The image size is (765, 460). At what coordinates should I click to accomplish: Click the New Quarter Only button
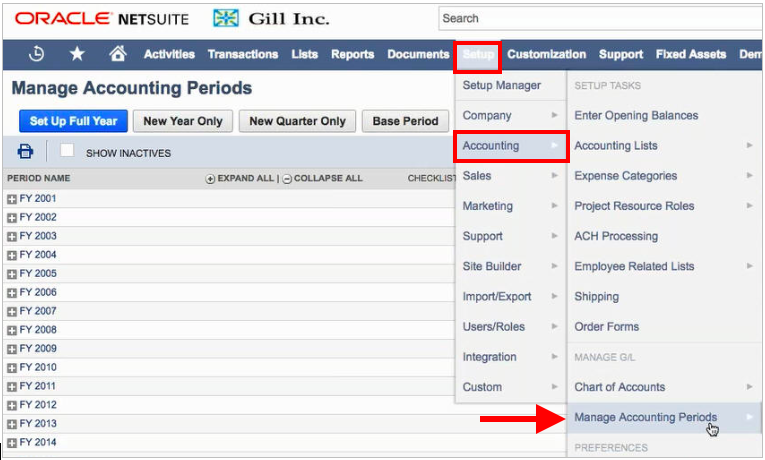[297, 121]
